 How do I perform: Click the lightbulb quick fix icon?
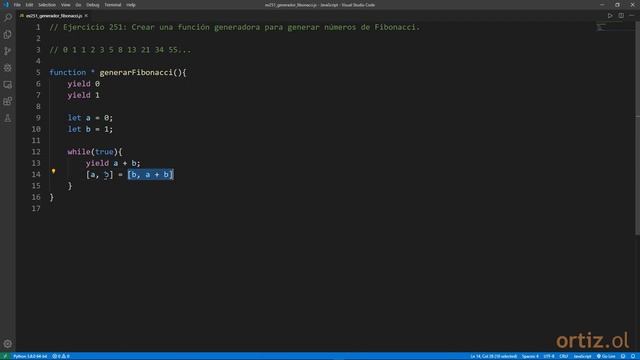pyautogui.click(x=53, y=171)
